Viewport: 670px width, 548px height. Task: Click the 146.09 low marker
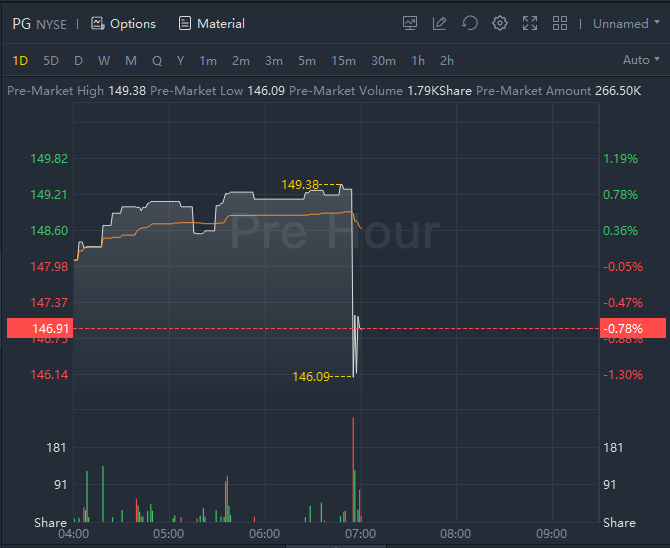[311, 377]
